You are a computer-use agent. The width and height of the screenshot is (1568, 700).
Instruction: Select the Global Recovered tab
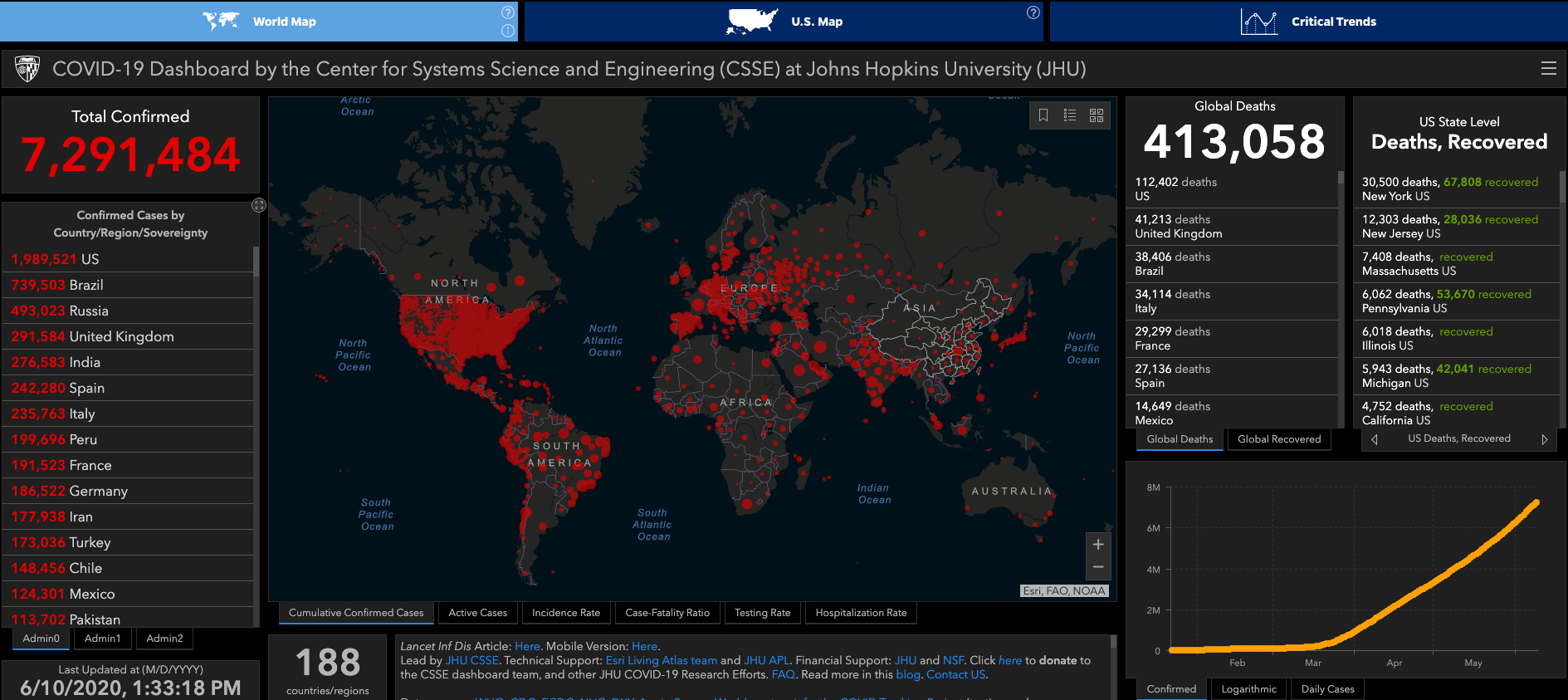pos(1278,439)
